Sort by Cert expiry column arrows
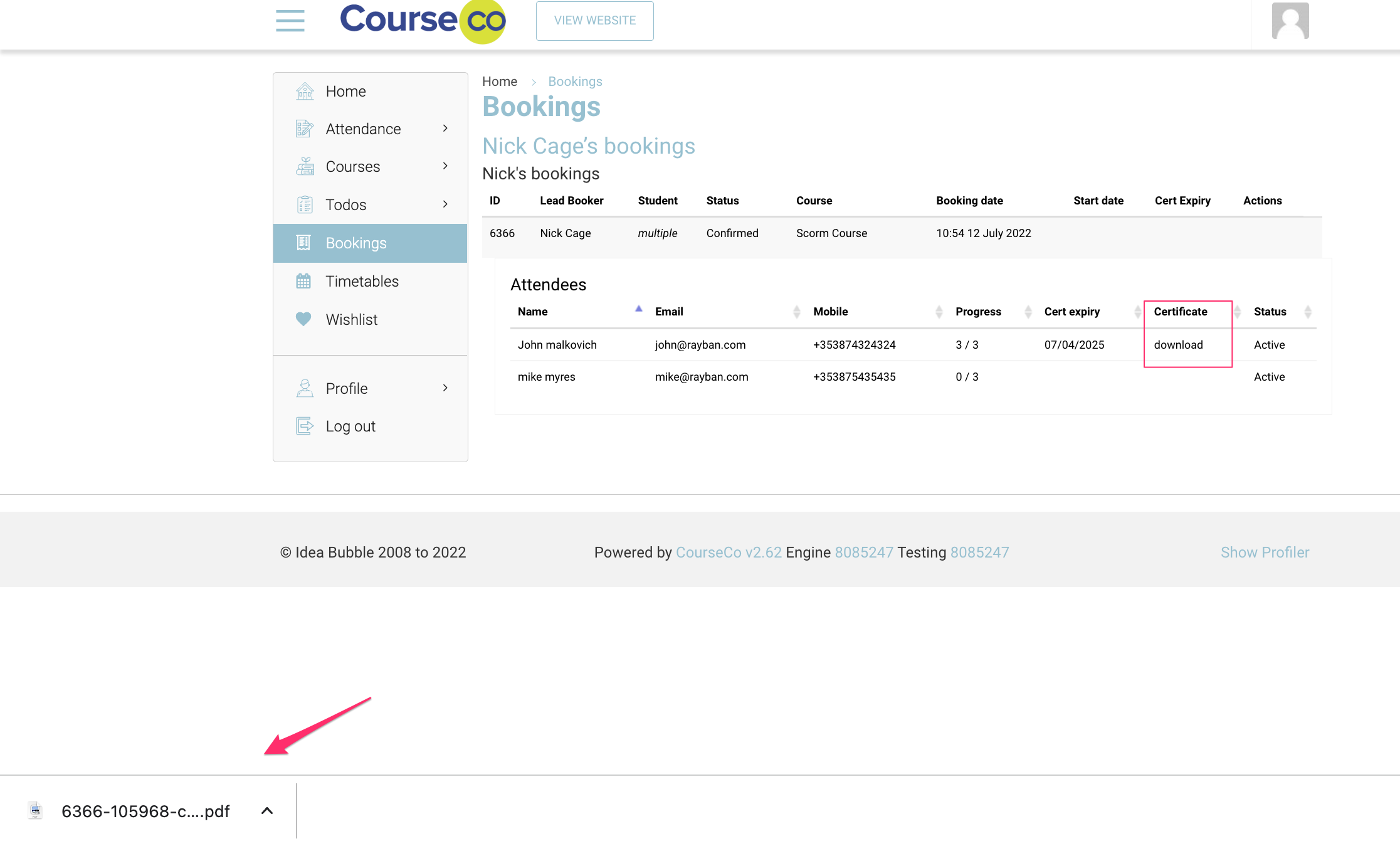The width and height of the screenshot is (1400, 846). [x=1137, y=312]
